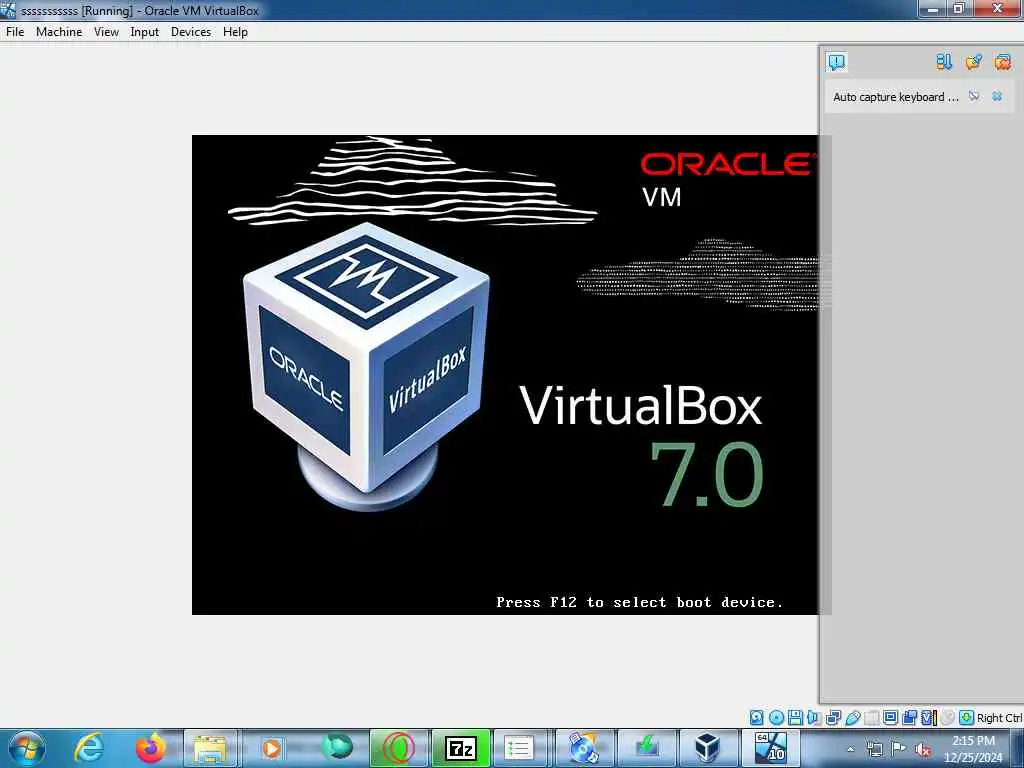Open the Devices menu
The width and height of the screenshot is (1024, 768).
(191, 31)
